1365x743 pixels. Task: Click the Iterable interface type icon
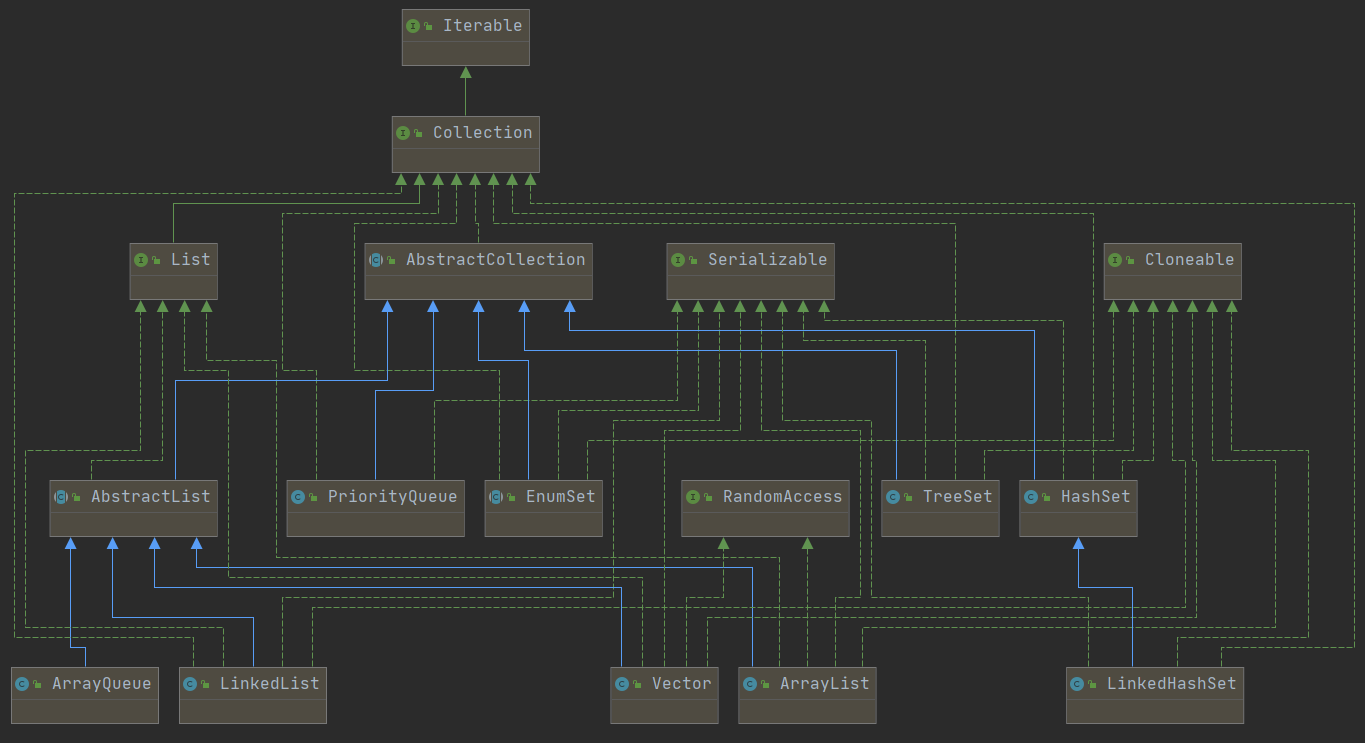413,26
